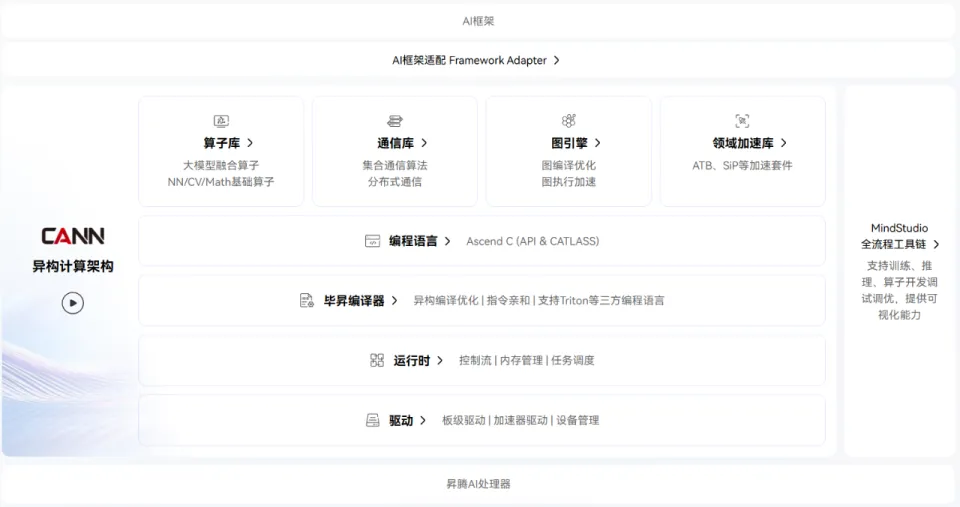Play the CANN introduction video

click(x=72, y=302)
